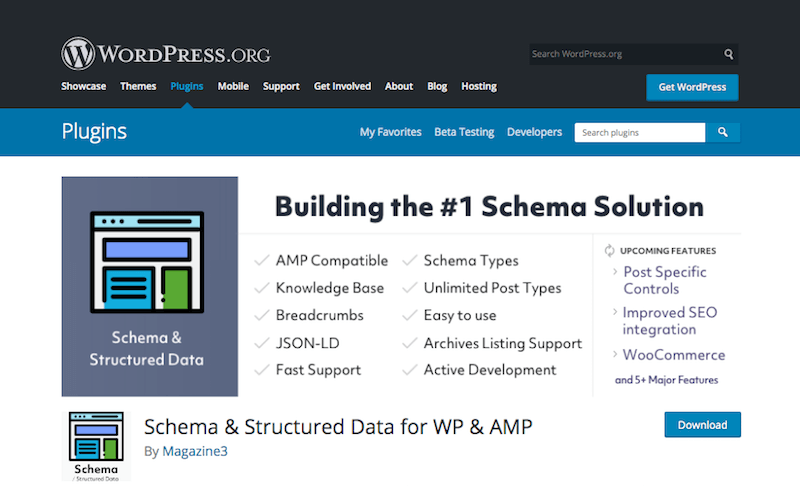The height and width of the screenshot is (493, 800).
Task: Click the Get WordPress button
Action: [692, 87]
